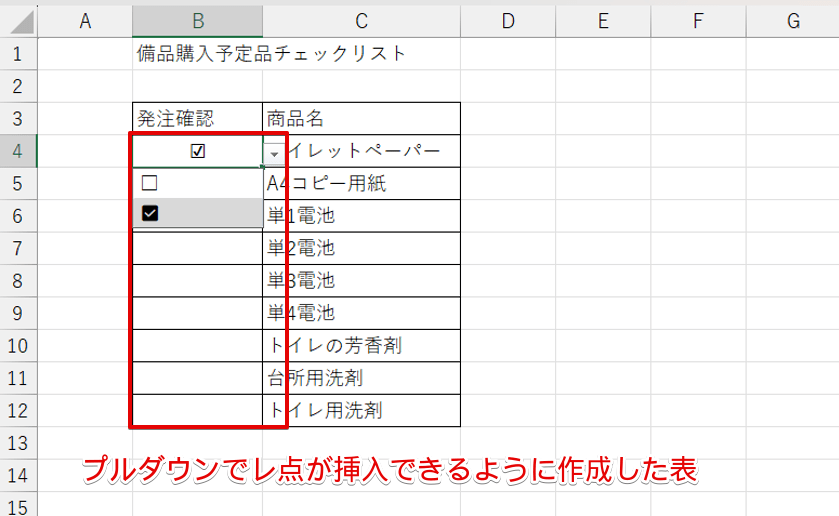Select cell B4 containing the check mark
The image size is (839, 516).
(197, 151)
